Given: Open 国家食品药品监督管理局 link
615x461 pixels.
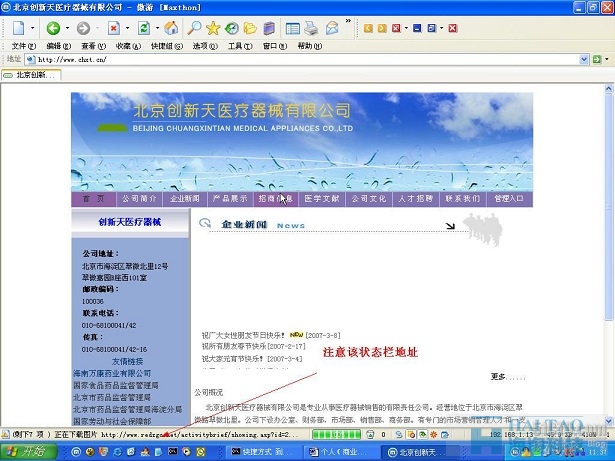Looking at the screenshot, I should (x=116, y=385).
